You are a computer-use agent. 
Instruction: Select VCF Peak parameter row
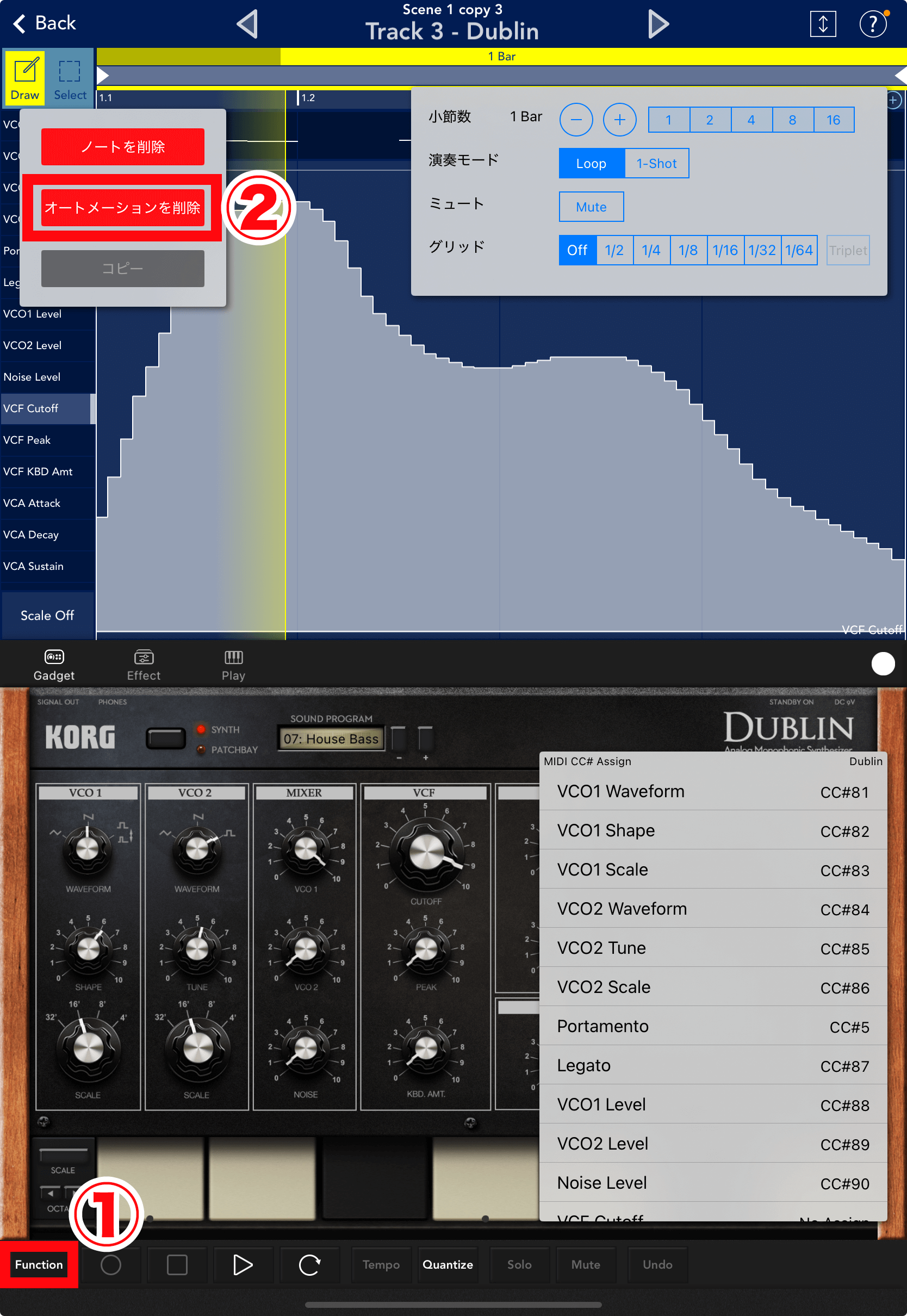tap(47, 440)
